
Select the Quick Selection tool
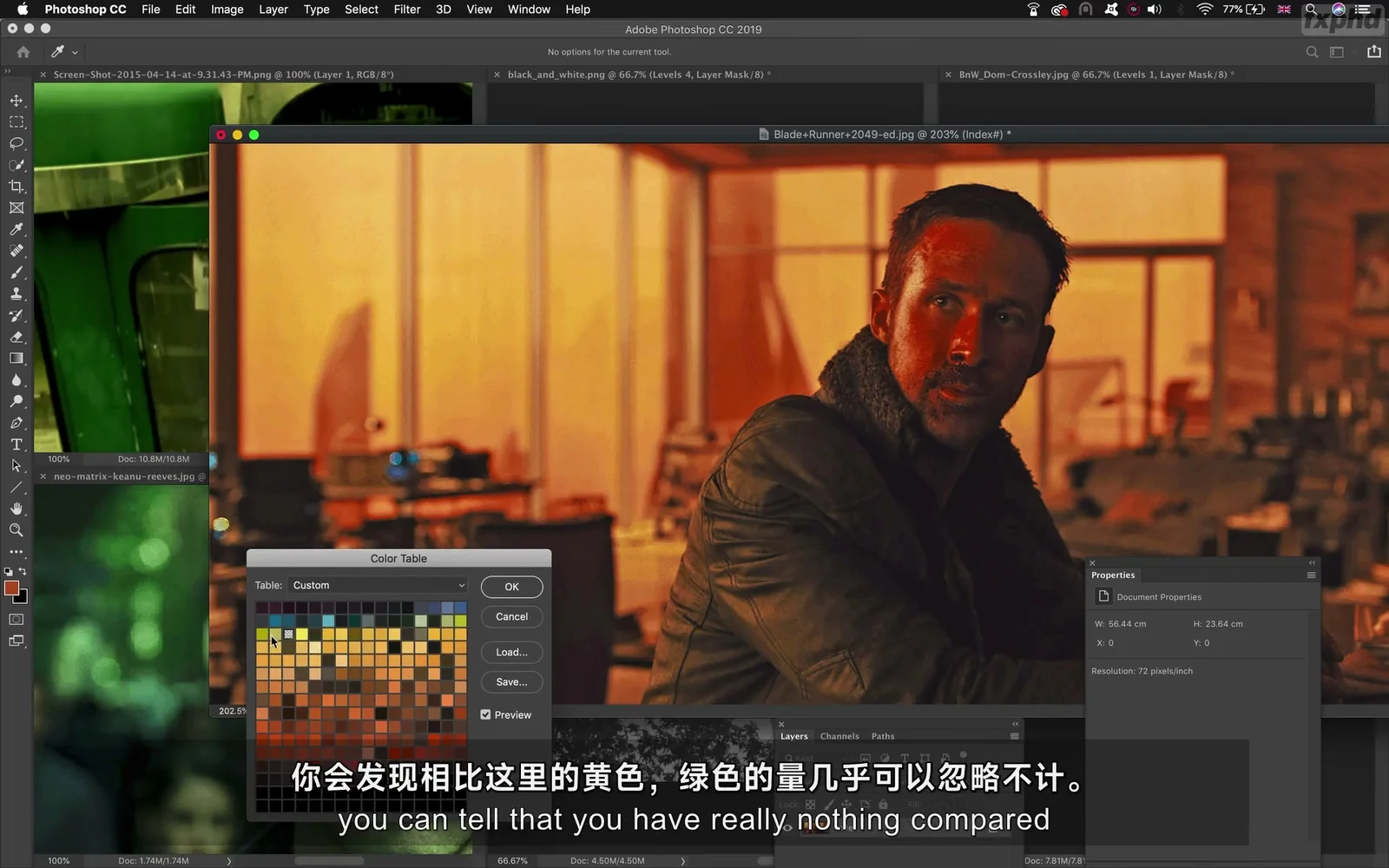pos(16,165)
